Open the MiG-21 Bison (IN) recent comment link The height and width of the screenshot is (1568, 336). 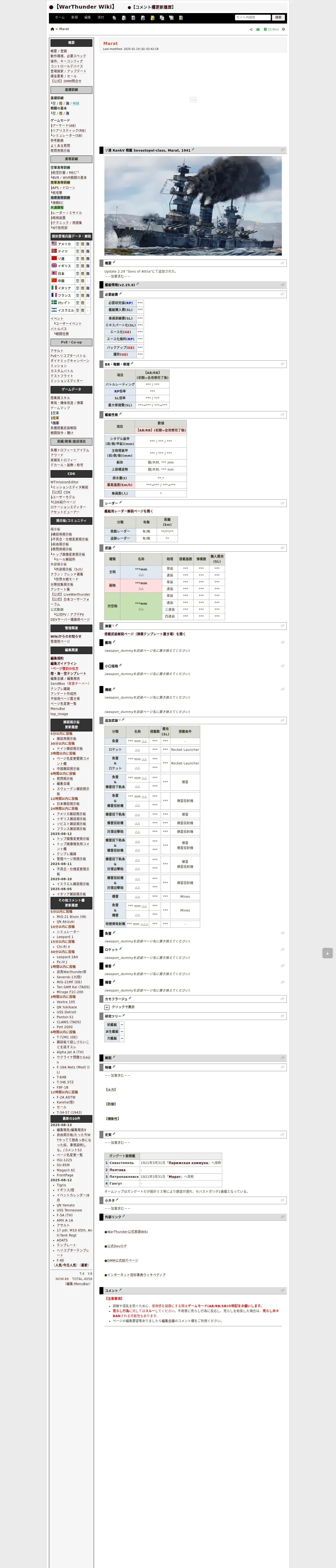click(x=71, y=917)
